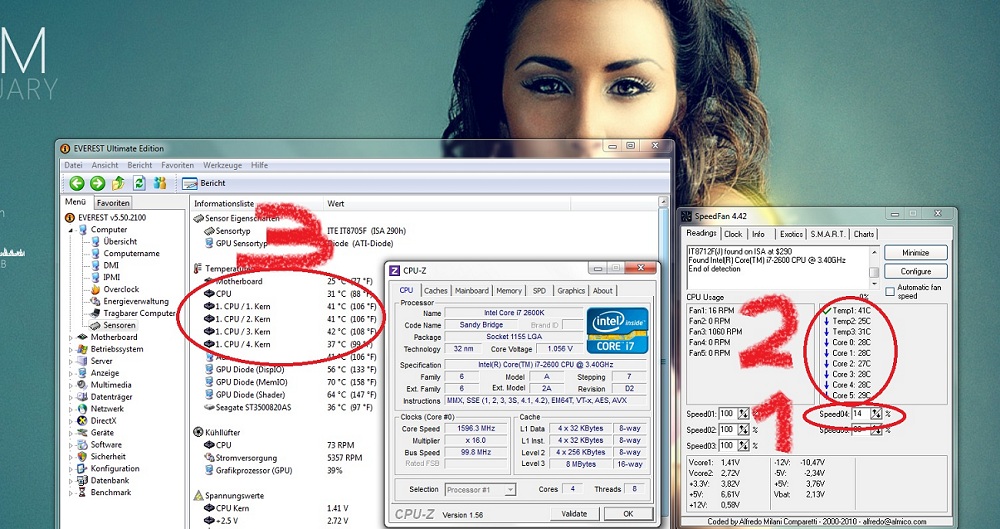Viewport: 1000px width, 529px height.
Task: Click the Speed01 spinner arrows
Action: click(744, 414)
